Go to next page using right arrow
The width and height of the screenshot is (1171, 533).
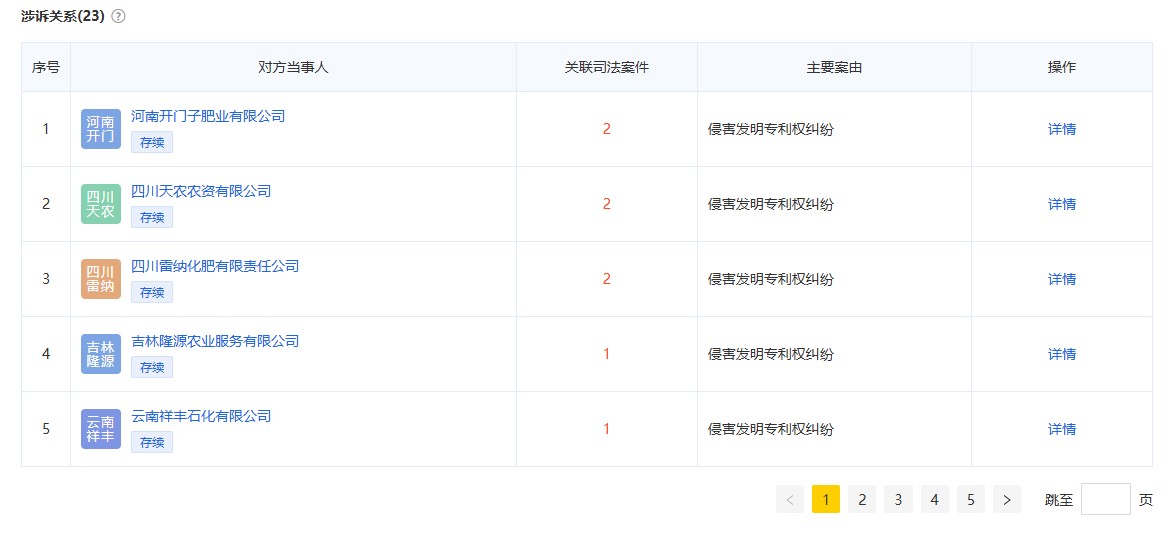1007,499
